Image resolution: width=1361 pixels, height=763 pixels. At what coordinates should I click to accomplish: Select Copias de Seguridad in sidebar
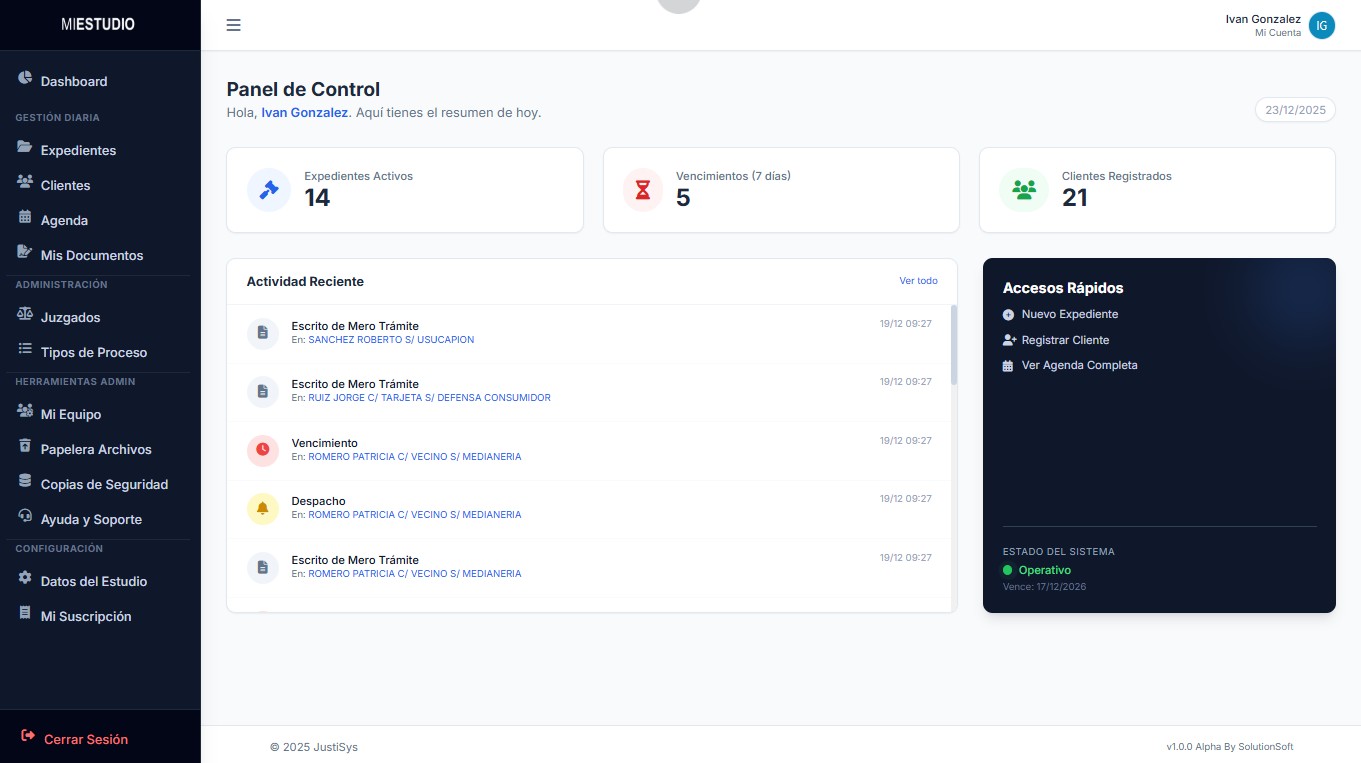(x=104, y=485)
